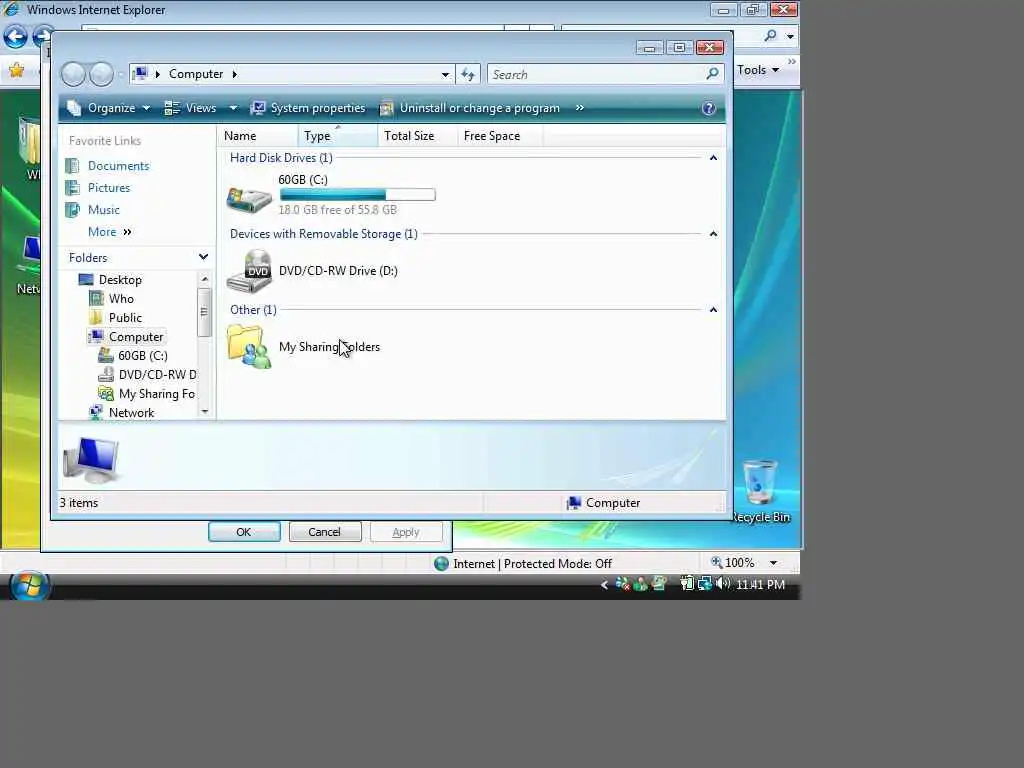Click the refresh arrows button beside address bar
Image resolution: width=1024 pixels, height=768 pixels.
(x=468, y=74)
